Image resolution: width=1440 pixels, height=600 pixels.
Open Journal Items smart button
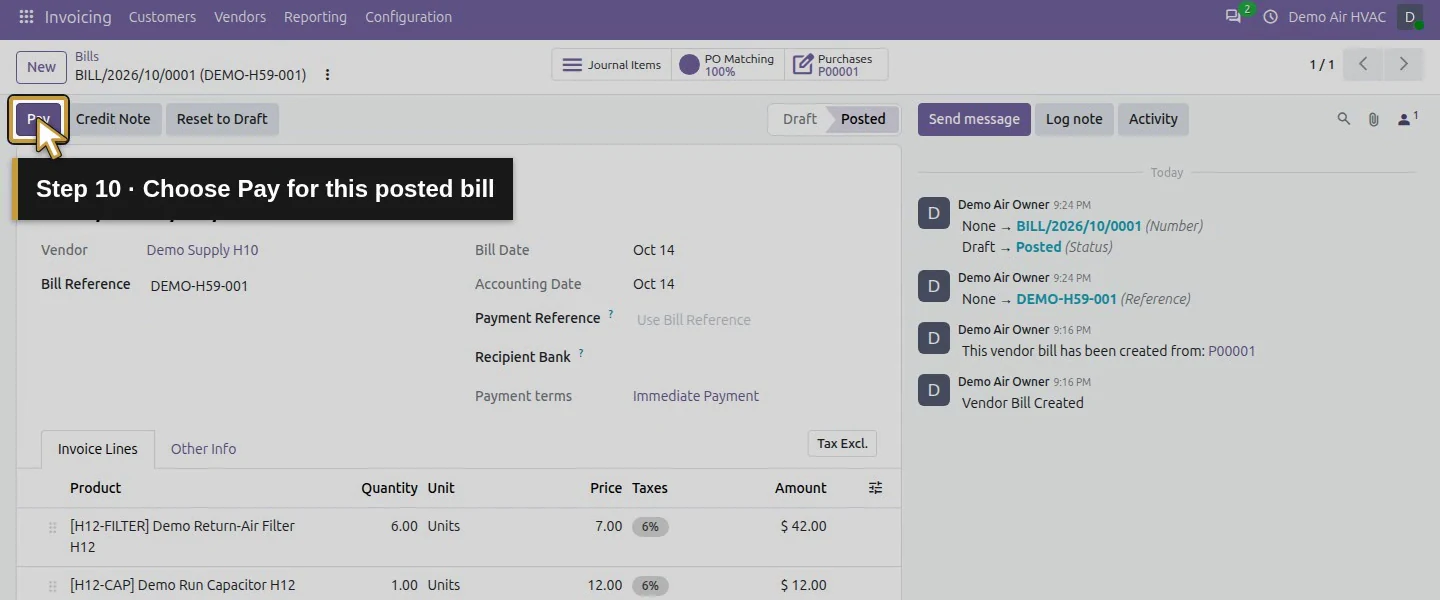pos(612,65)
